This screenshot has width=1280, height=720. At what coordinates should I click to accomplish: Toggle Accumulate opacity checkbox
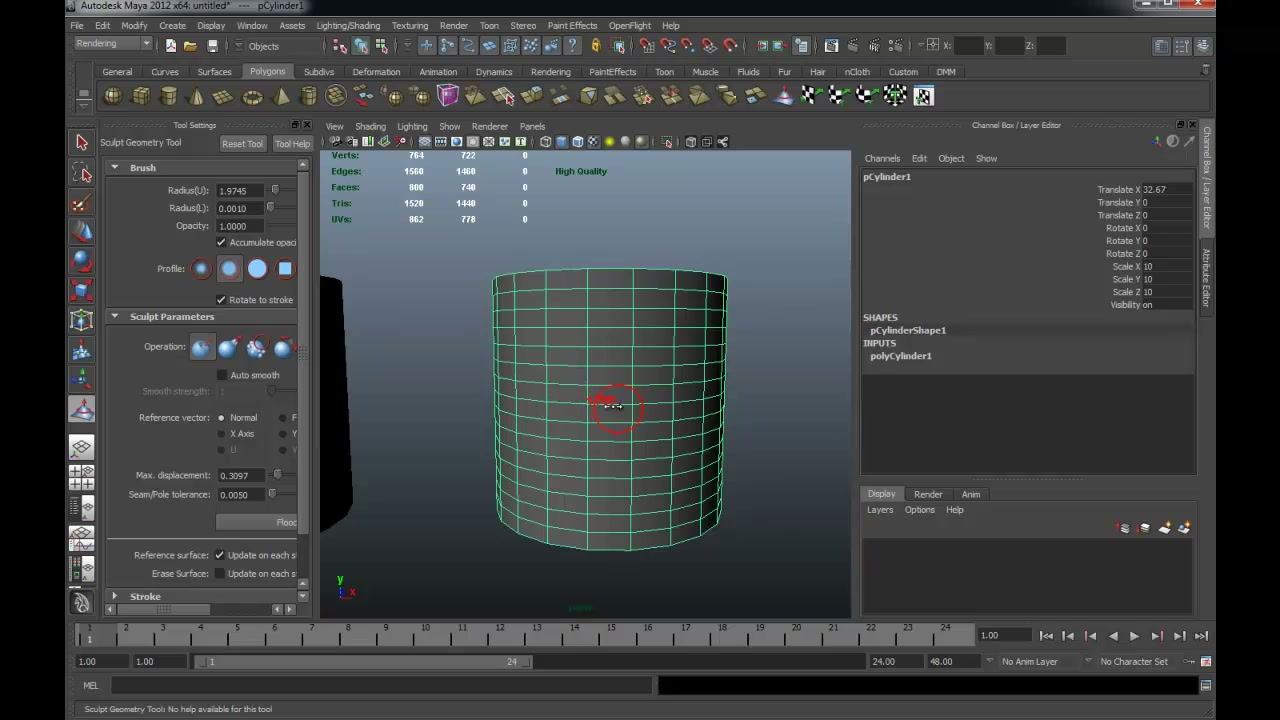(x=221, y=242)
